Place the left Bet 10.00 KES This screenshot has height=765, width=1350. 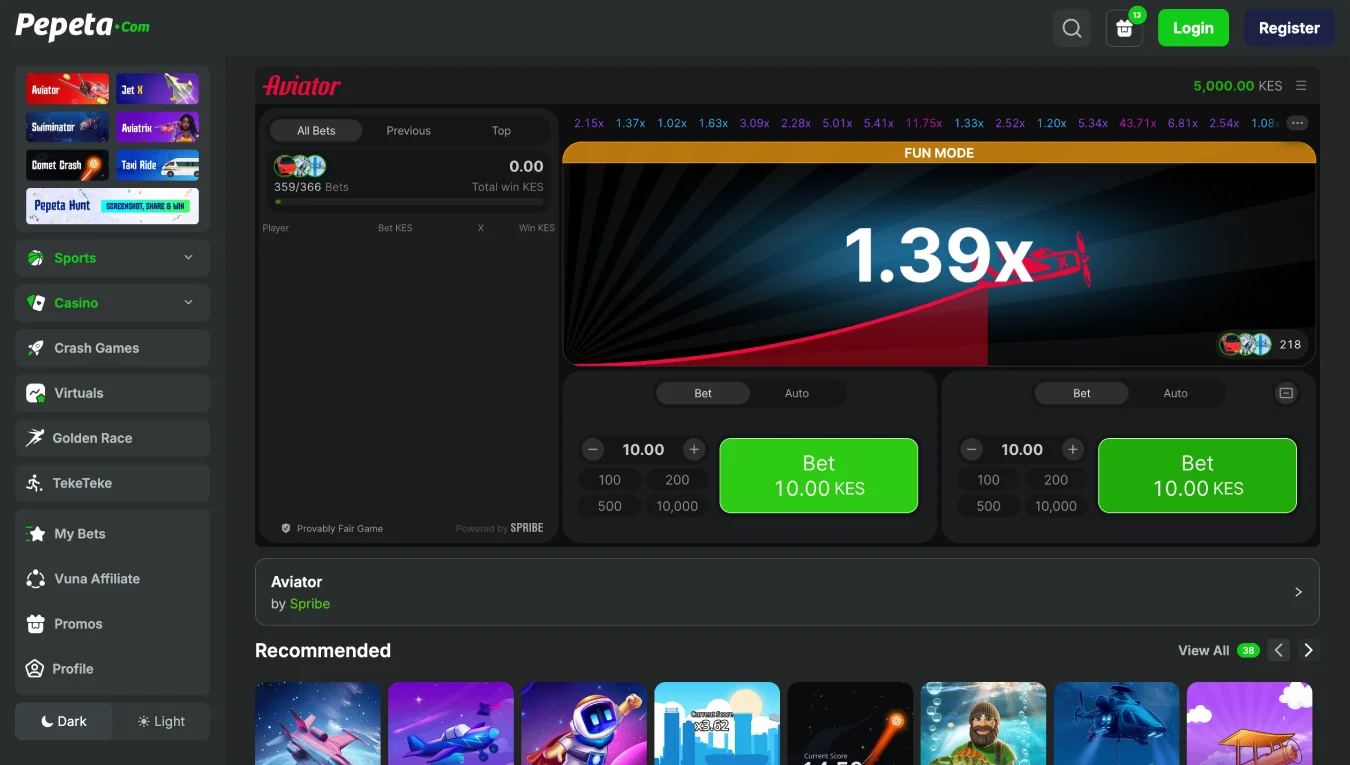pyautogui.click(x=818, y=476)
